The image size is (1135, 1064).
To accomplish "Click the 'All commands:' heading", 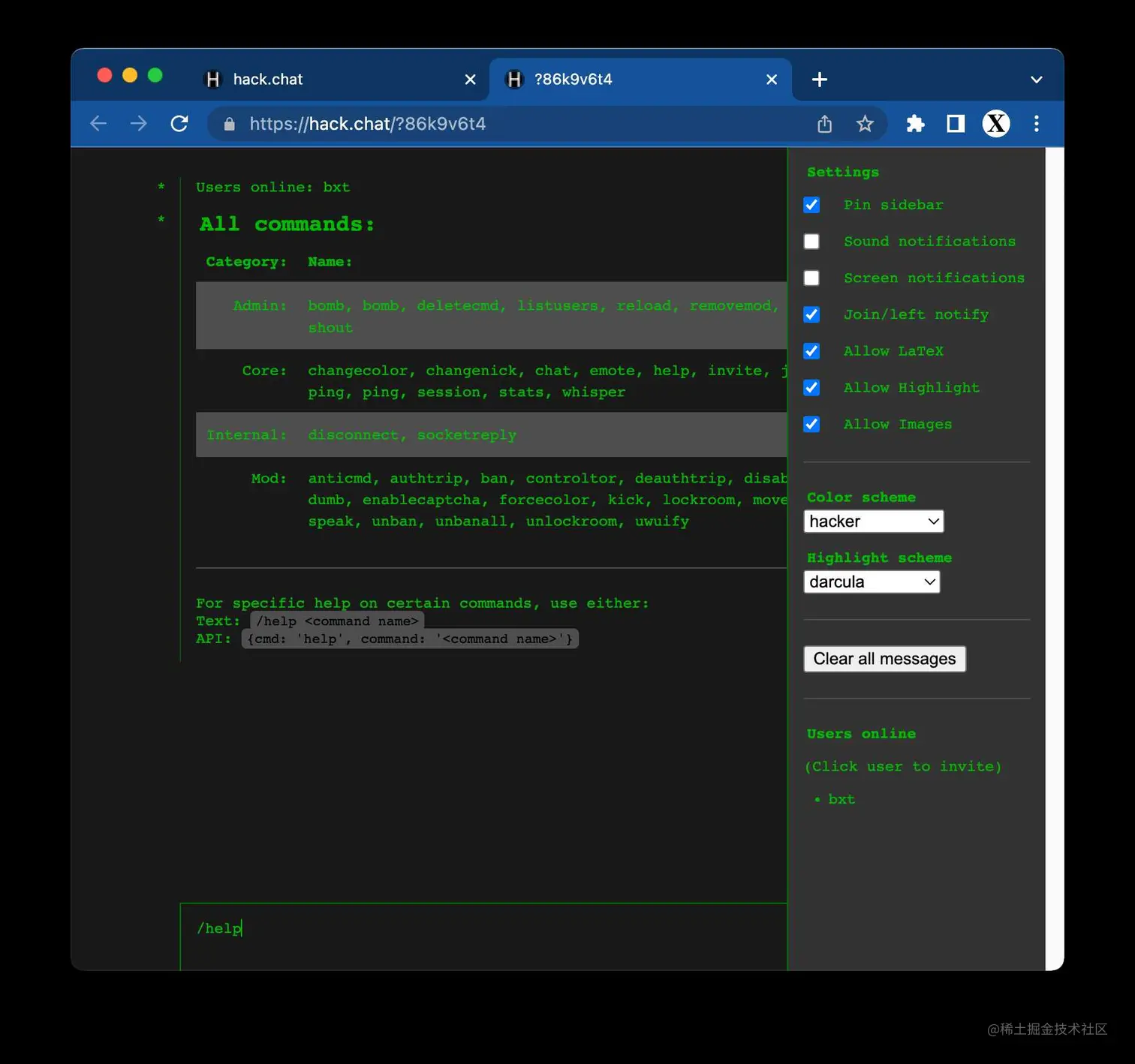I will 287,224.
